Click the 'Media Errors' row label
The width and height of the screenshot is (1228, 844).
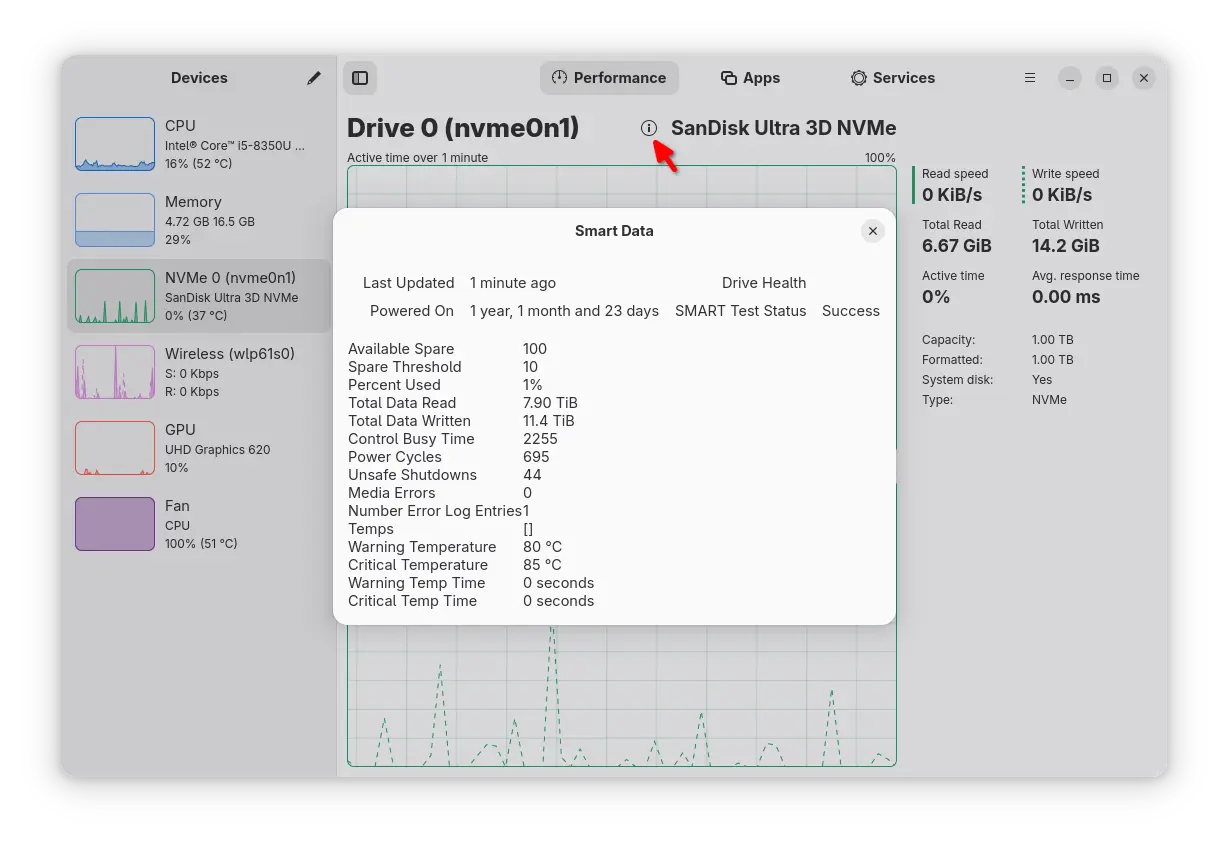click(x=392, y=493)
